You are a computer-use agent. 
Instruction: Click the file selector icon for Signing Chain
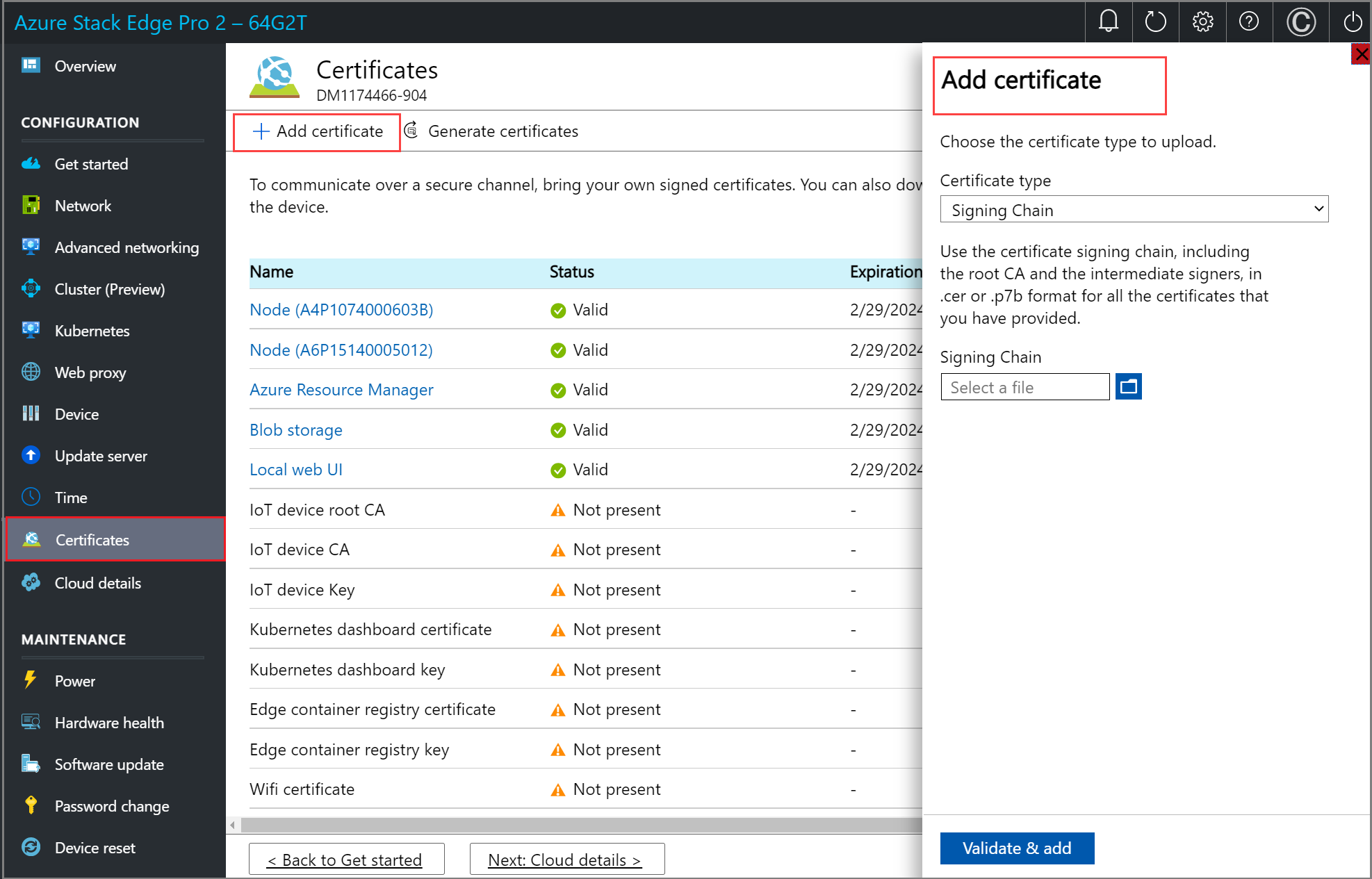pos(1128,387)
